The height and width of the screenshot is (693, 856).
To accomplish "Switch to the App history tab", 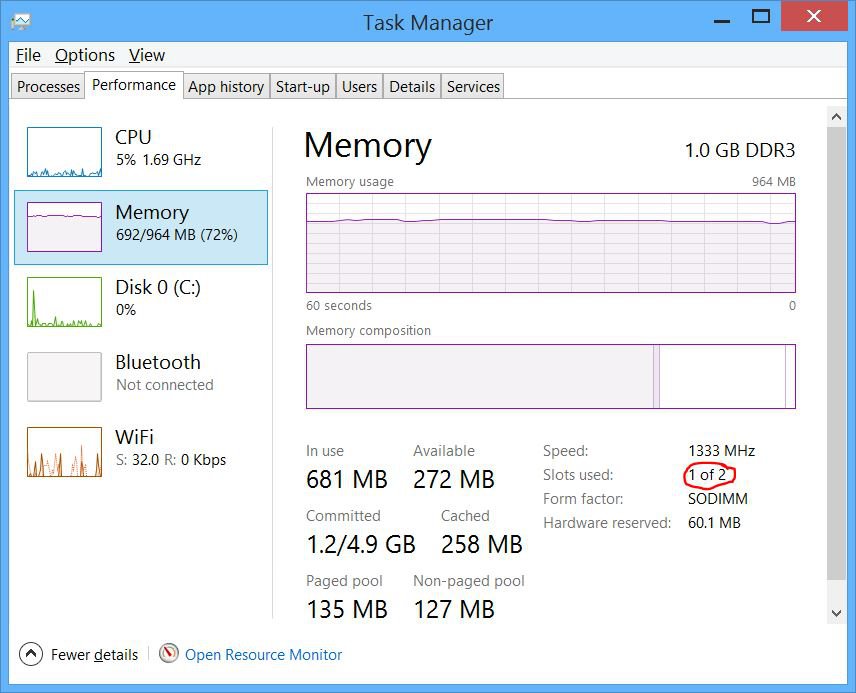I will click(x=226, y=87).
